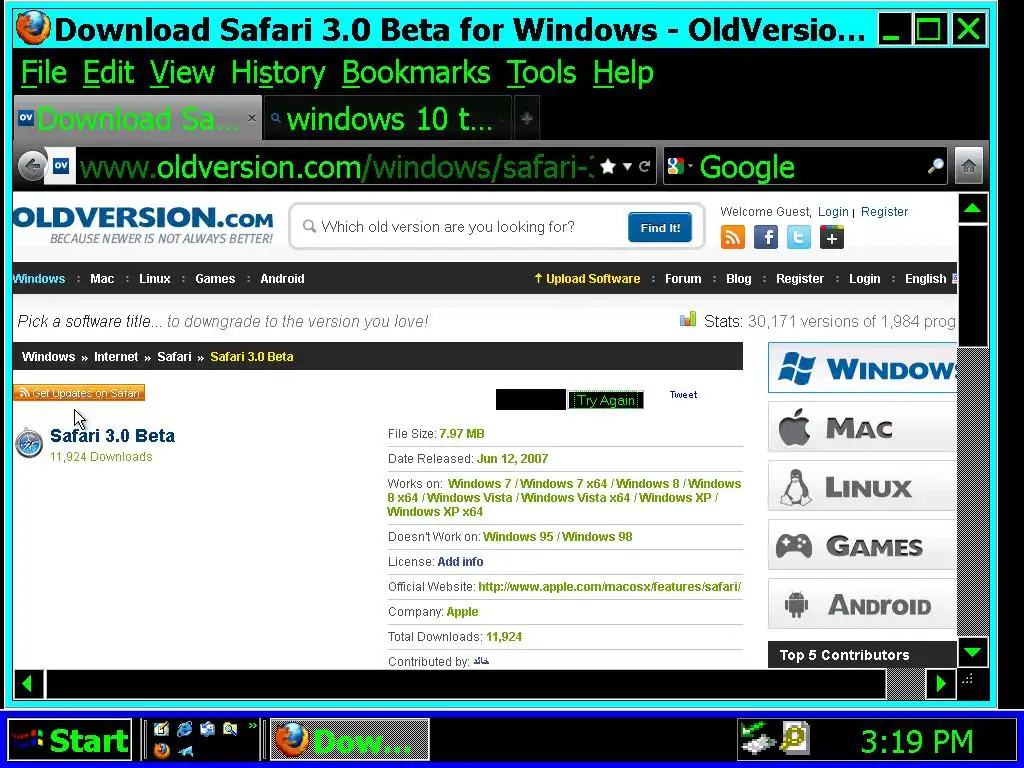Click the Firefox home button
This screenshot has height=768, width=1024.
(x=968, y=167)
